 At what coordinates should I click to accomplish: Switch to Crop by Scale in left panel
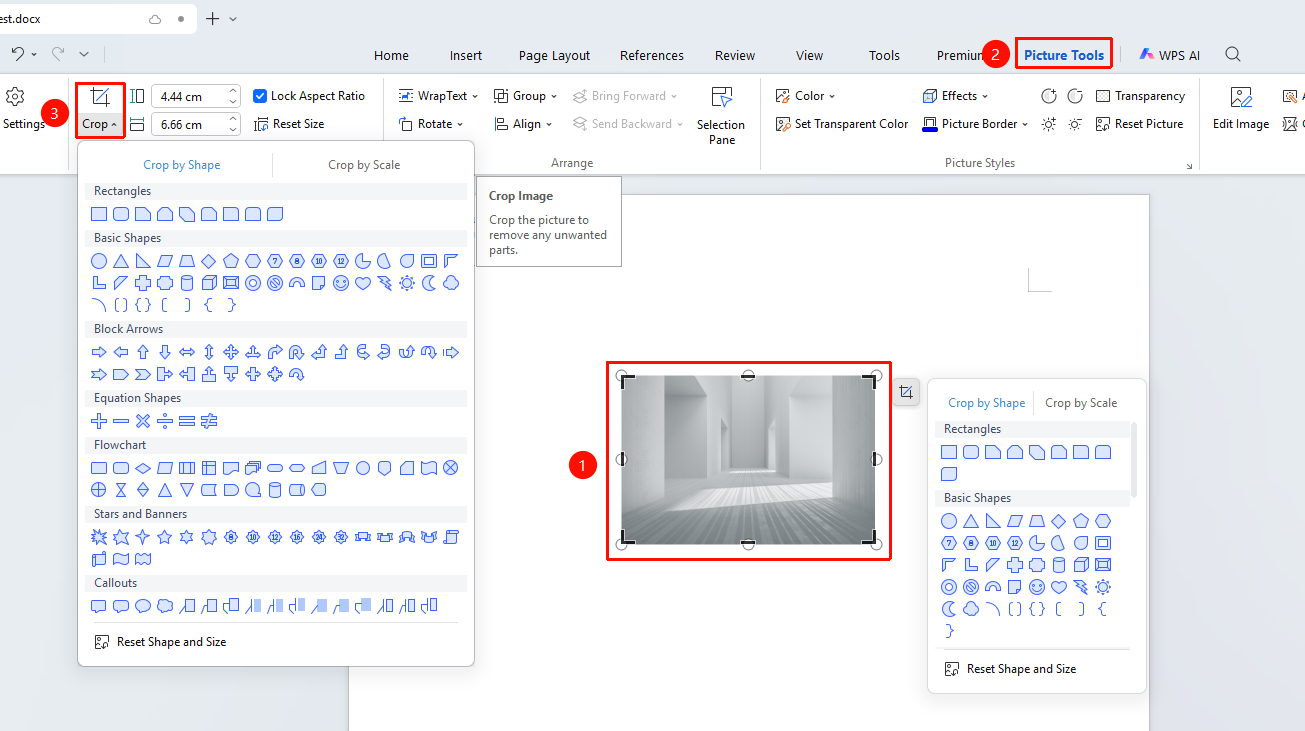coord(364,165)
